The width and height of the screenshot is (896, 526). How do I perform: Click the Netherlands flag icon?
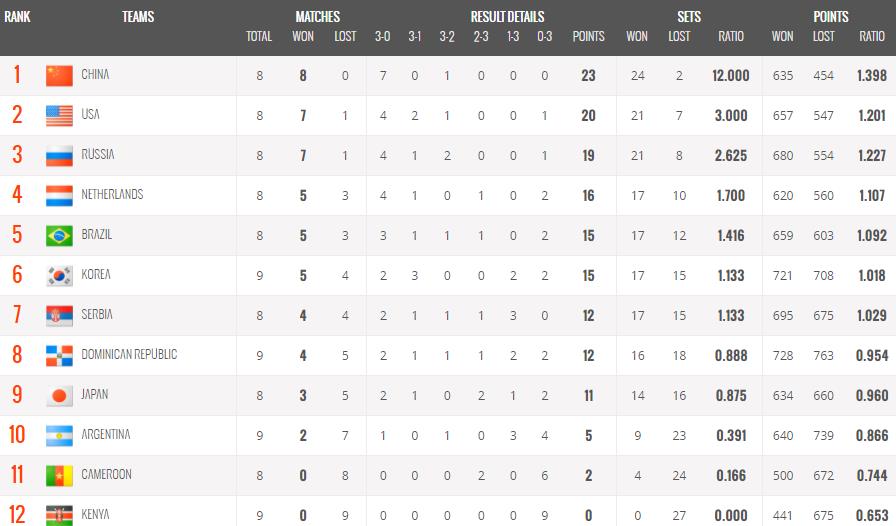point(59,196)
